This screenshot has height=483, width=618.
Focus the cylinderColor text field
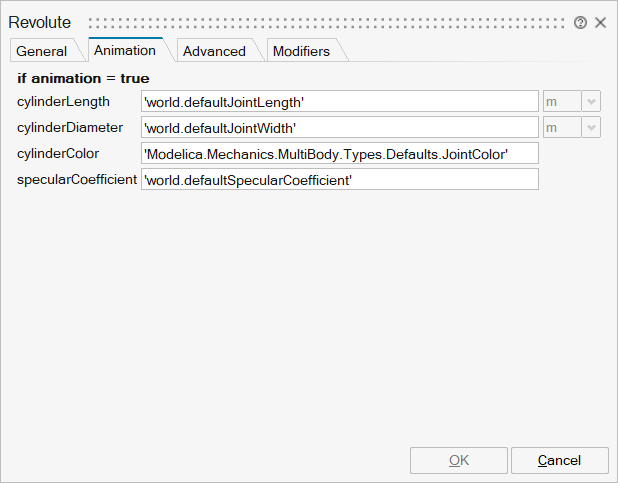(340, 153)
